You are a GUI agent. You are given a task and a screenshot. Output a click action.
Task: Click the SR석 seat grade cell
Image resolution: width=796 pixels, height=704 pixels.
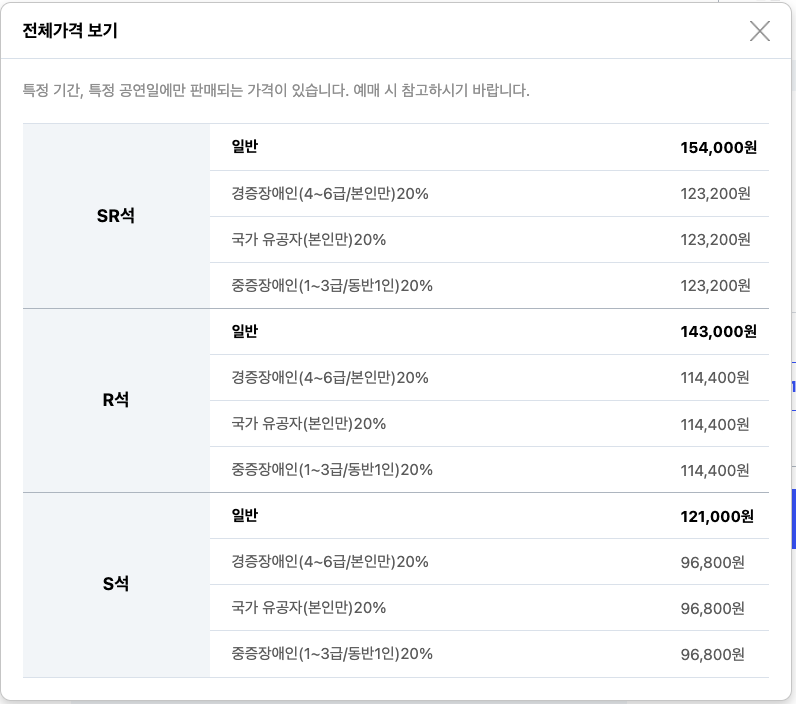pyautogui.click(x=116, y=216)
